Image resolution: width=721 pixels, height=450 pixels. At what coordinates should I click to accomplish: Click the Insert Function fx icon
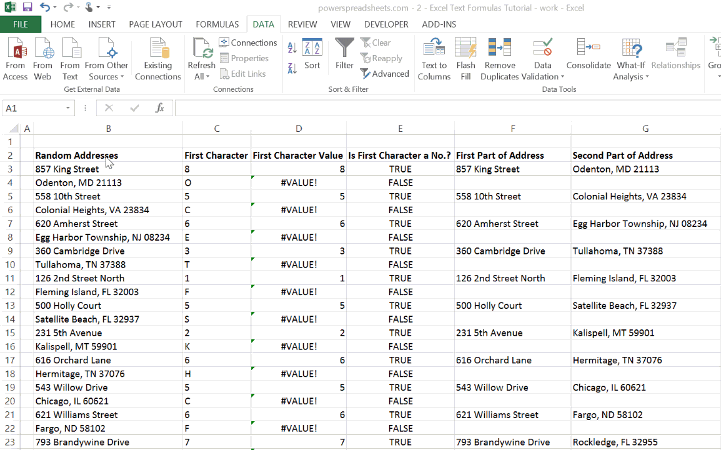(x=160, y=108)
